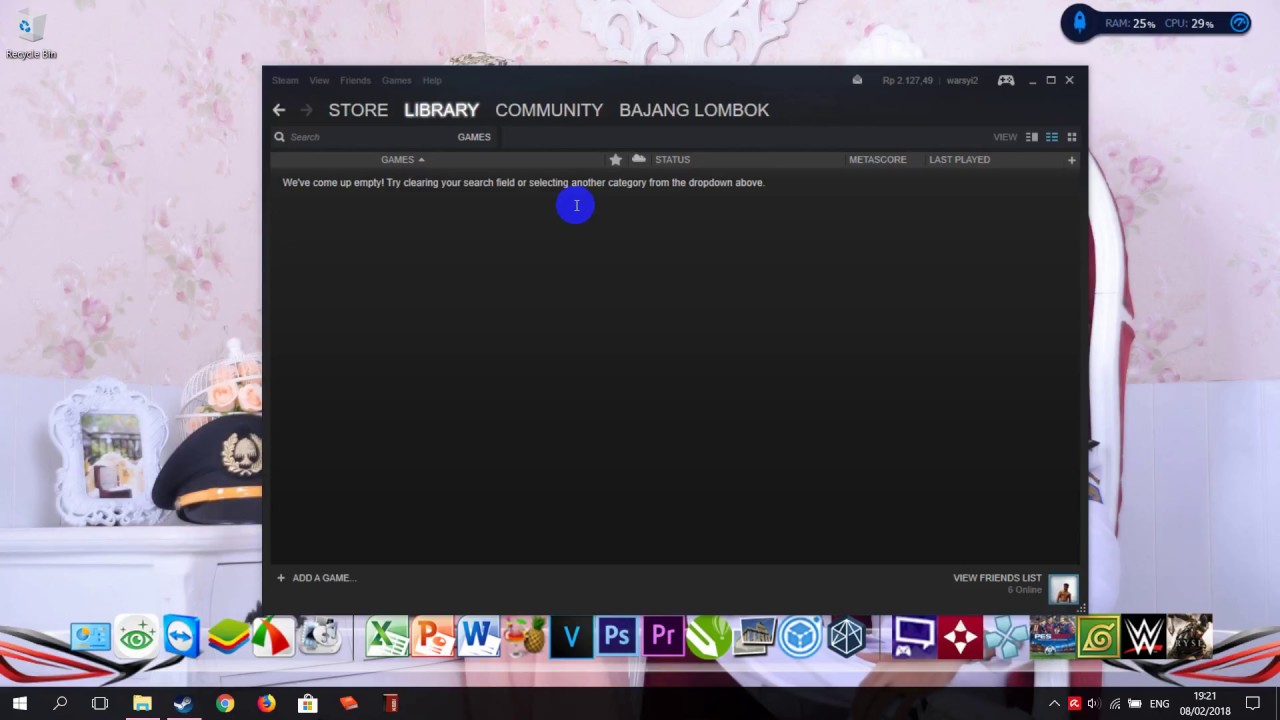Sort by METASCORE column

click(x=878, y=160)
